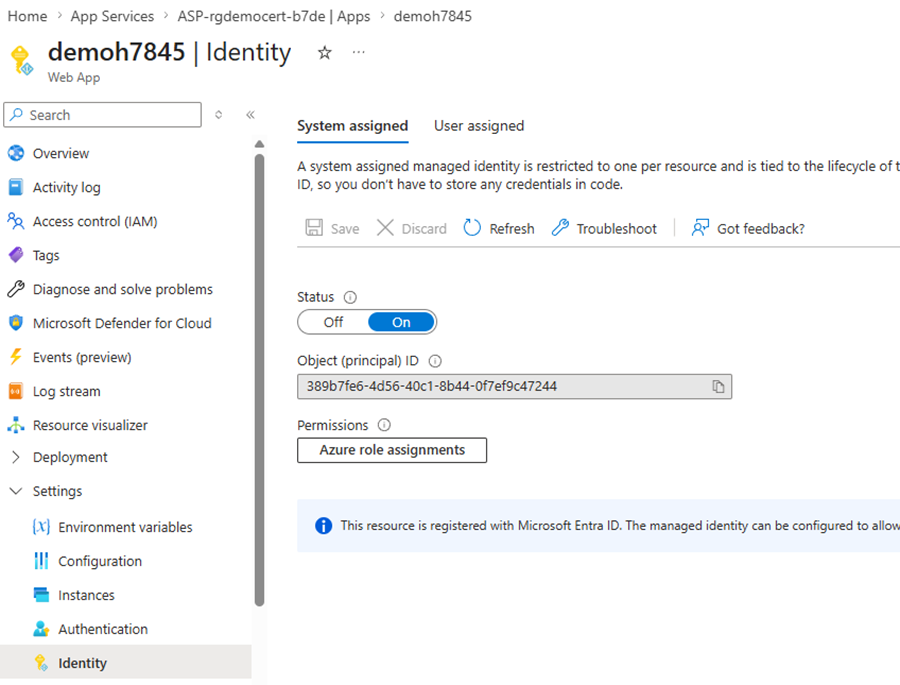Open Troubleshoot wrench in the toolbar

(560, 228)
